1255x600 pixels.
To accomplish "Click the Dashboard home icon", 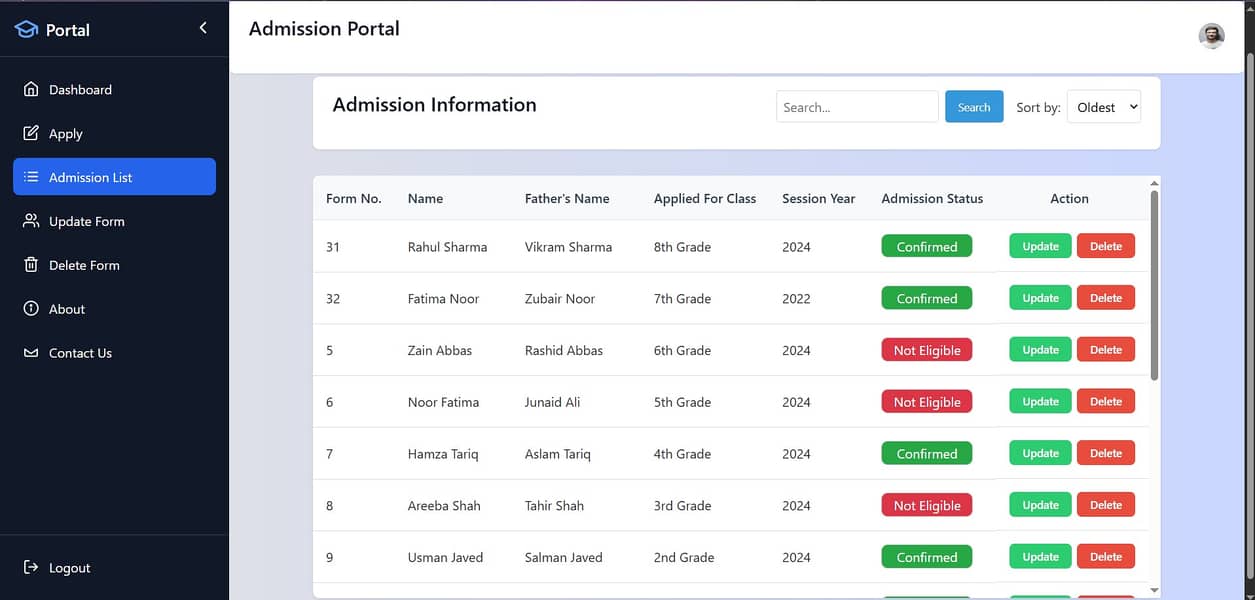I will [31, 89].
